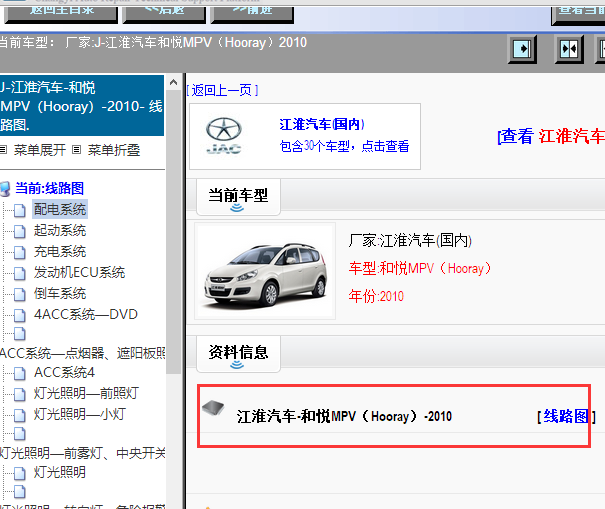Open the 配电系统 tree item
Viewport: 605px width, 509px height.
(x=60, y=209)
